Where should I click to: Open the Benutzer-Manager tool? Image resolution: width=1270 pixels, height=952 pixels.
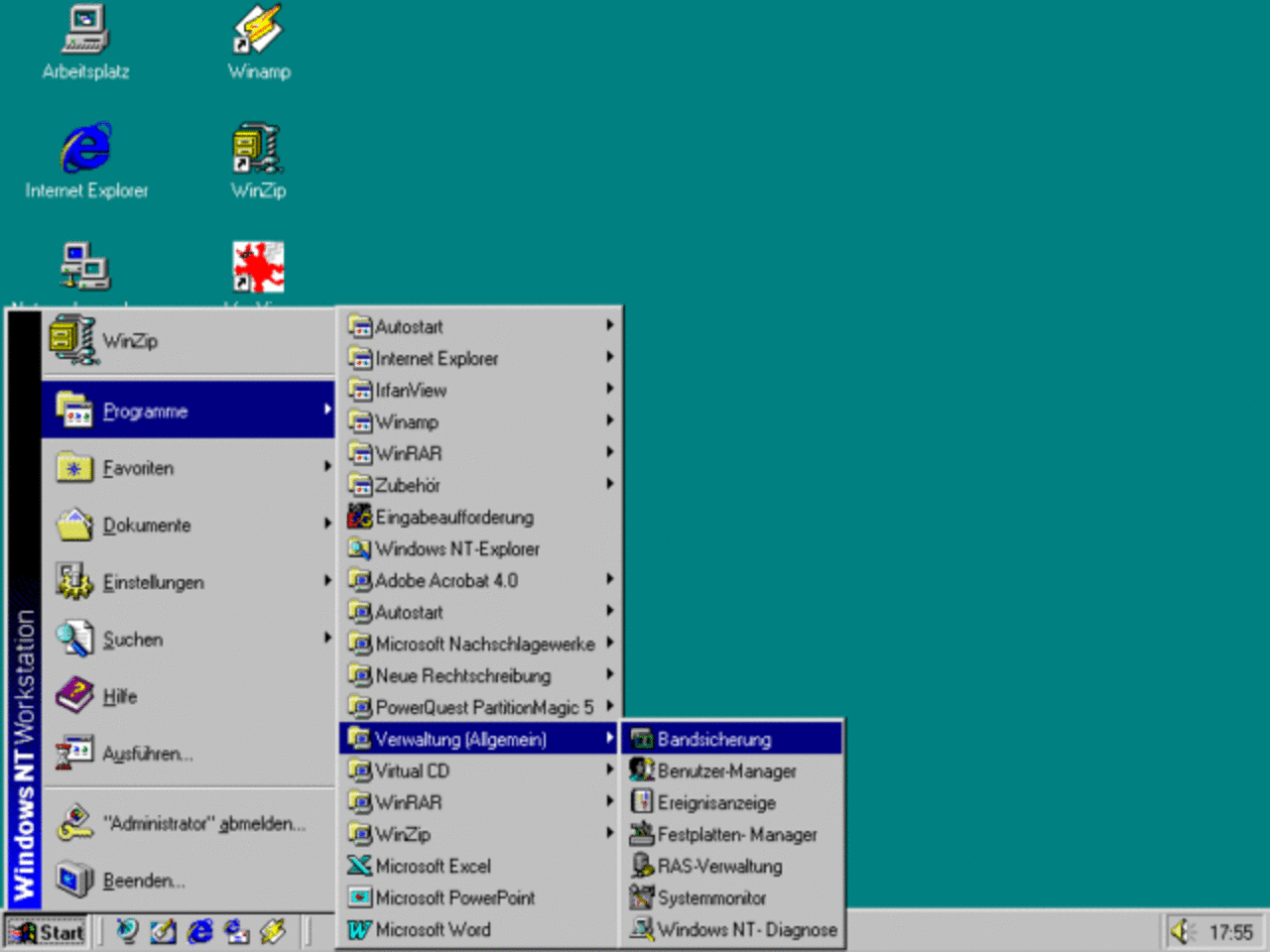coord(732,771)
